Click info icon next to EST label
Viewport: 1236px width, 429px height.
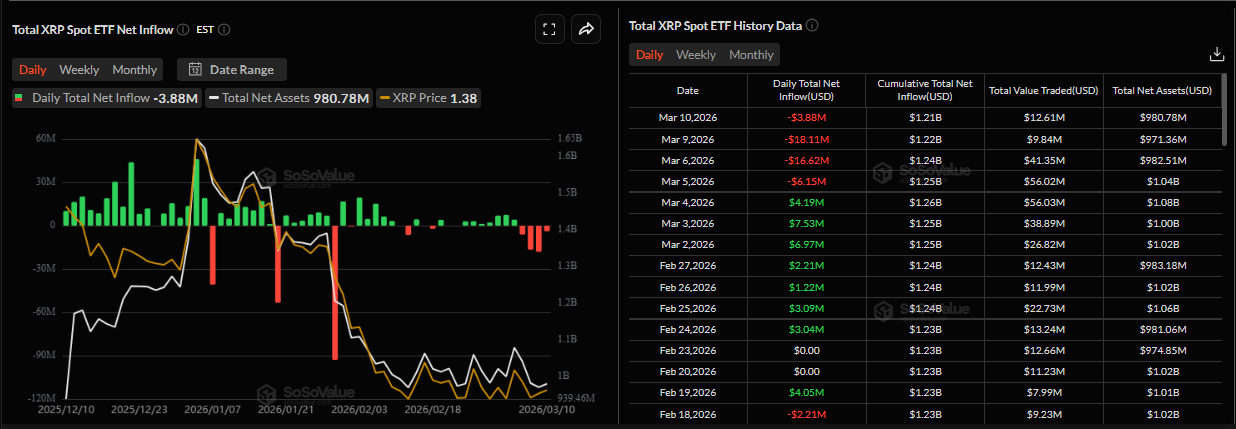tap(224, 30)
